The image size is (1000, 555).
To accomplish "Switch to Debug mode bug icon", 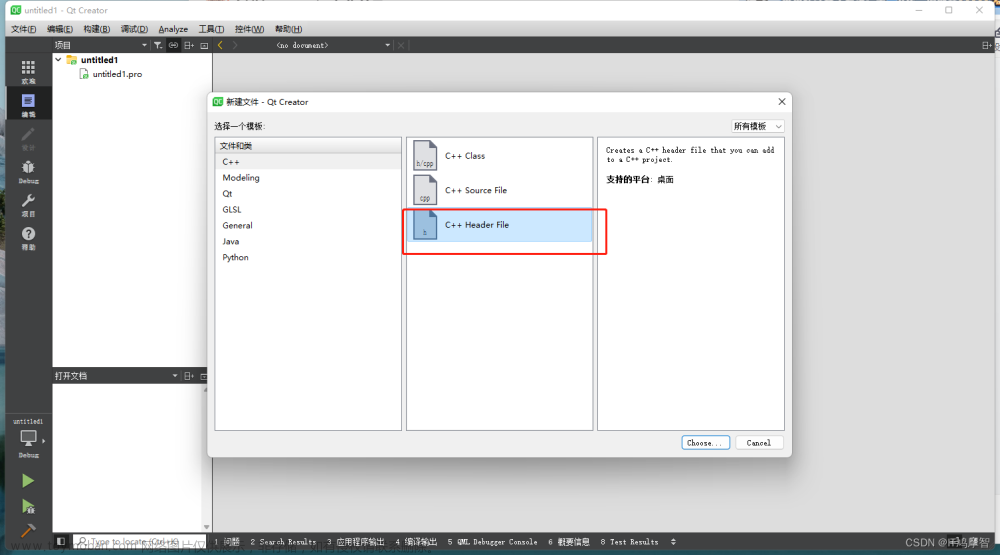I will (x=28, y=171).
